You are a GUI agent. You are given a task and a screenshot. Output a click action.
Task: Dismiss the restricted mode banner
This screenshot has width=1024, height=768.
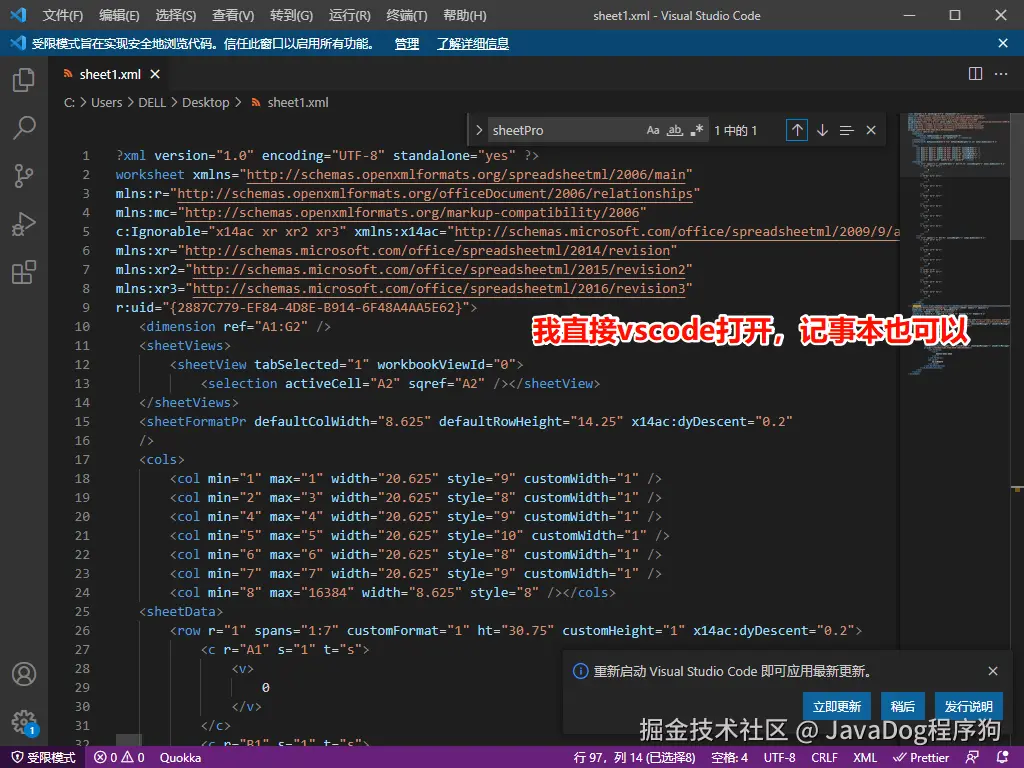pyautogui.click(x=1003, y=43)
